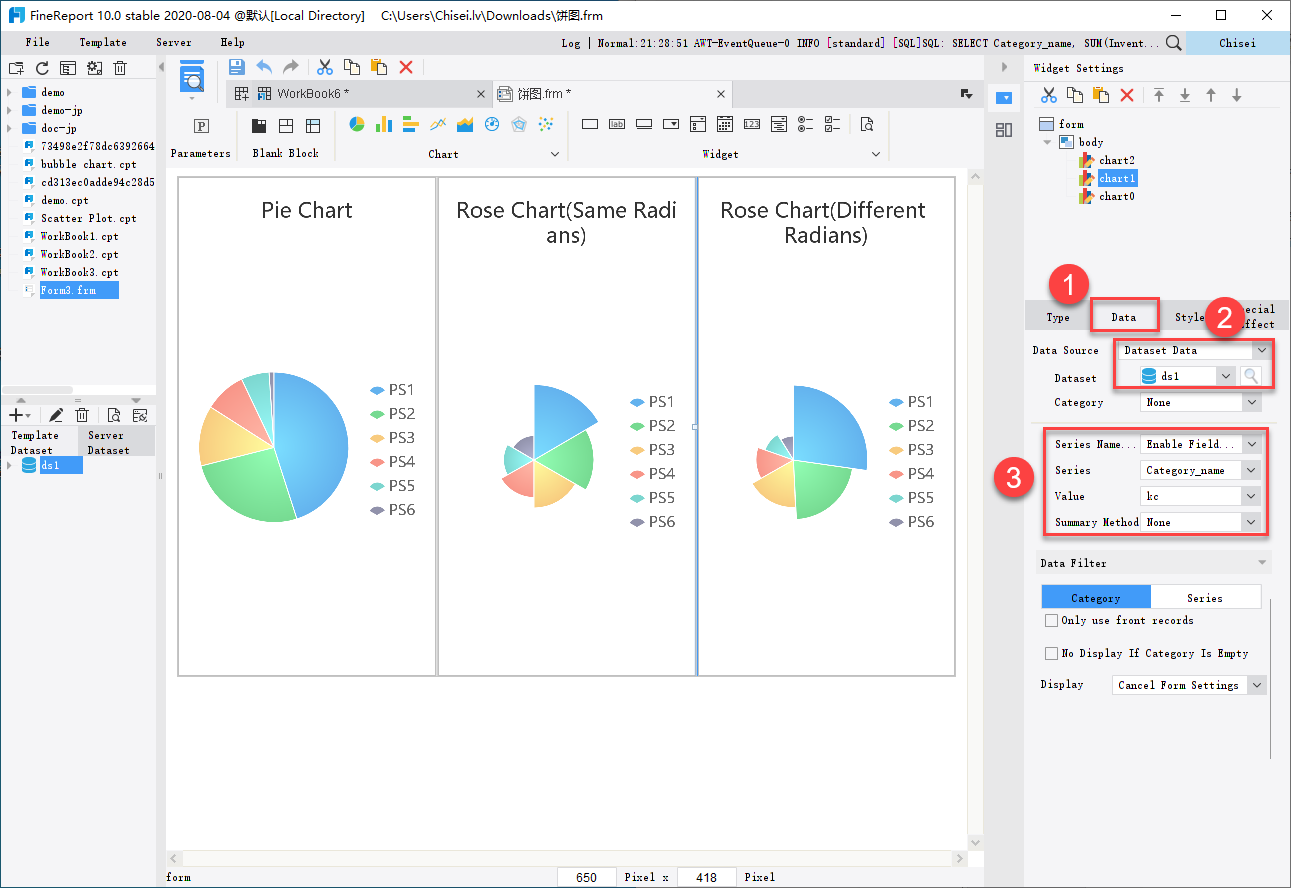Image resolution: width=1291 pixels, height=888 pixels.
Task: Select the Gauge chart icon
Action: pyautogui.click(x=491, y=124)
